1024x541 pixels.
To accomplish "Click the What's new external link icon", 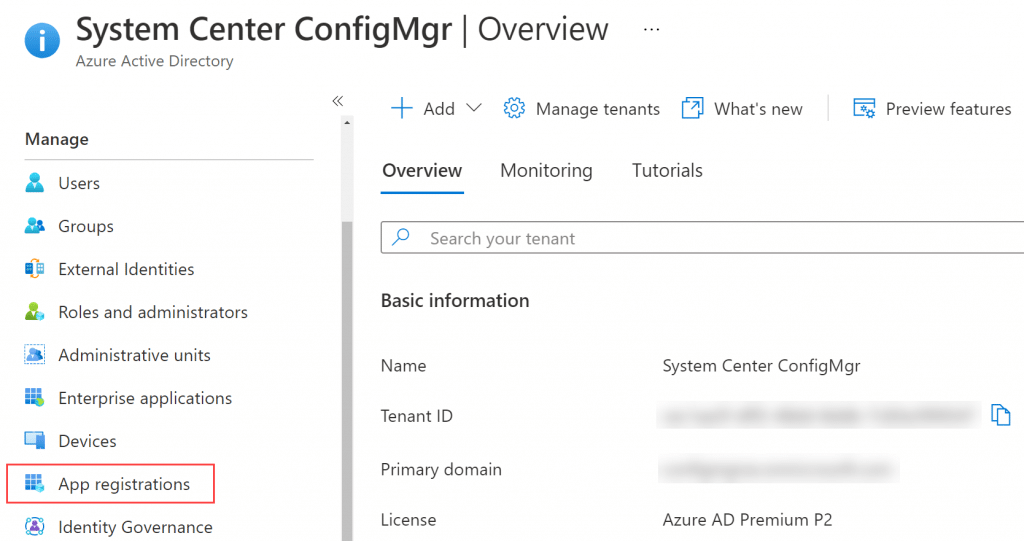I will coord(692,108).
